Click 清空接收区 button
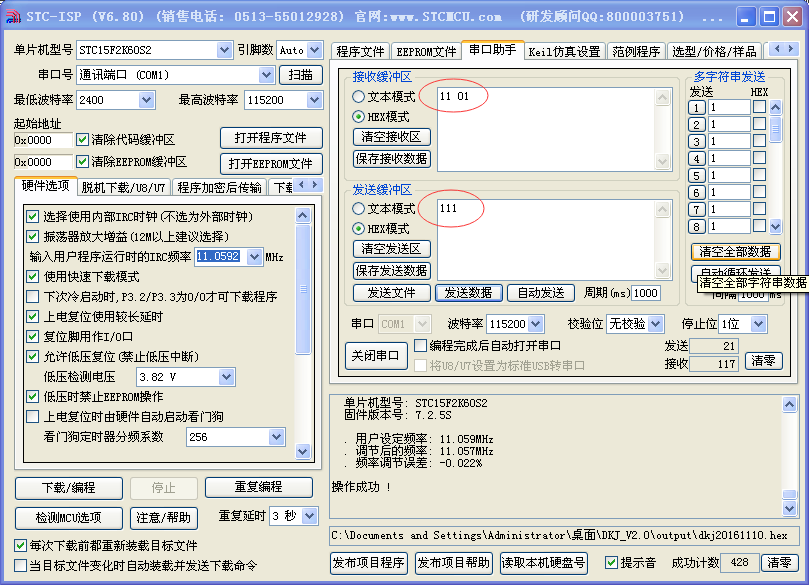The width and height of the screenshot is (809, 585). tap(391, 137)
